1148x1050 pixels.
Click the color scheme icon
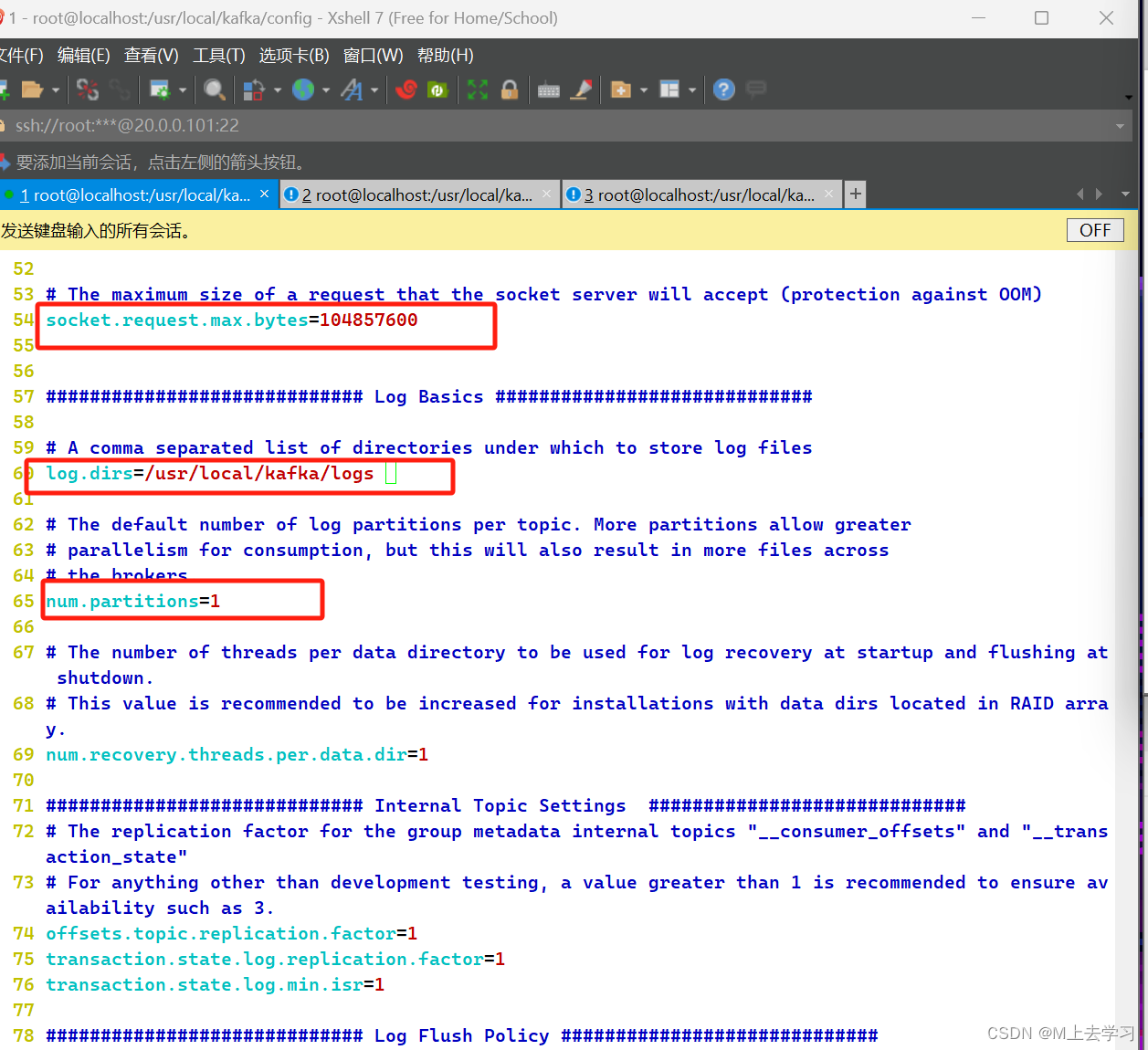[x=254, y=89]
